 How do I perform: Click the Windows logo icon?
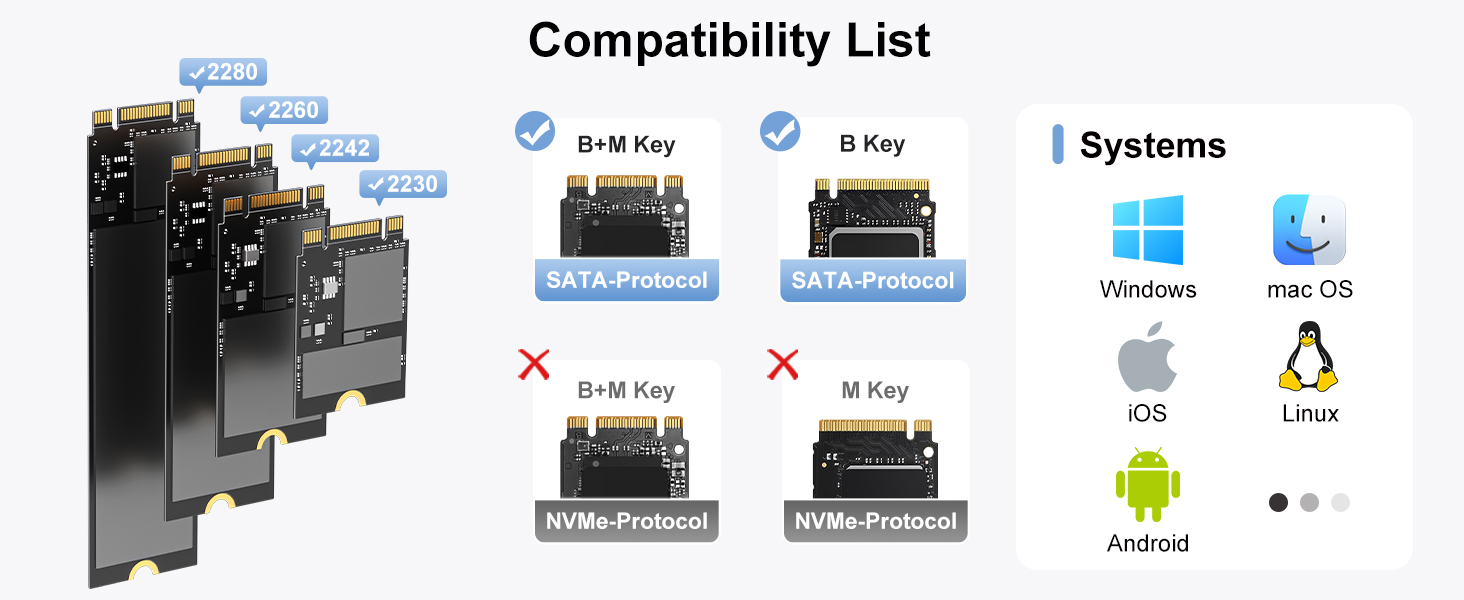(x=1147, y=230)
